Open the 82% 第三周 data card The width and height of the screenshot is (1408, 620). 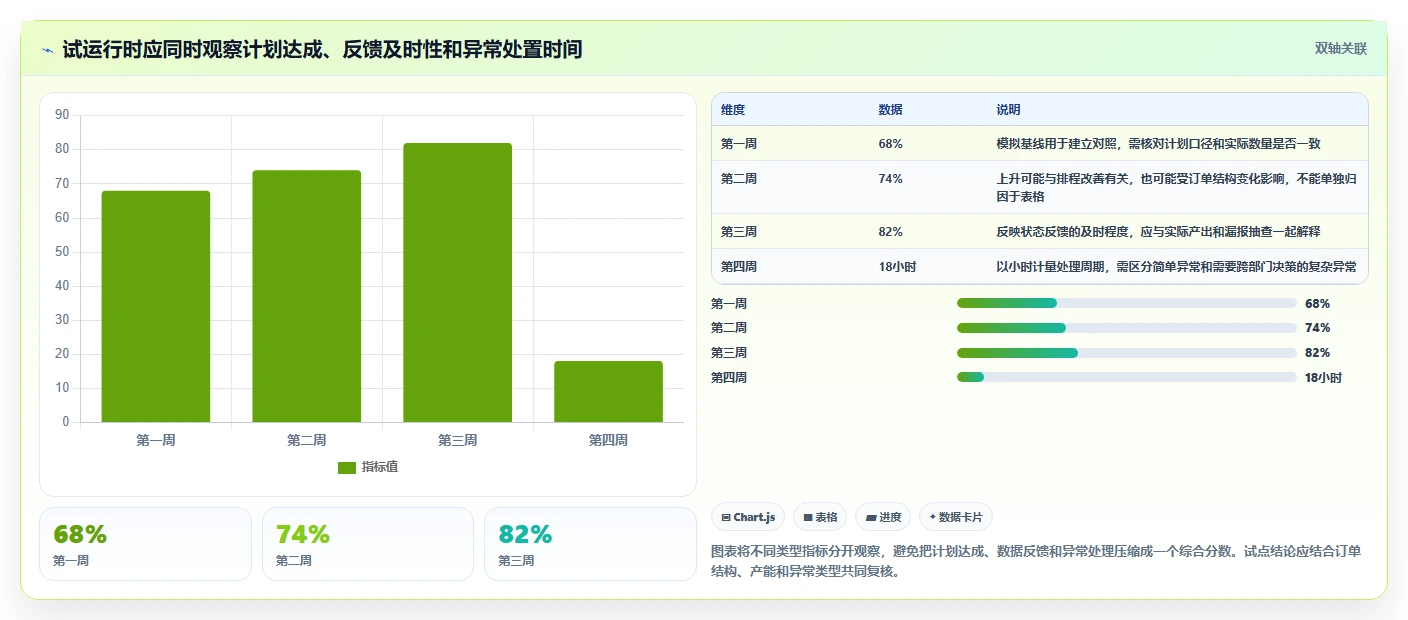[590, 544]
